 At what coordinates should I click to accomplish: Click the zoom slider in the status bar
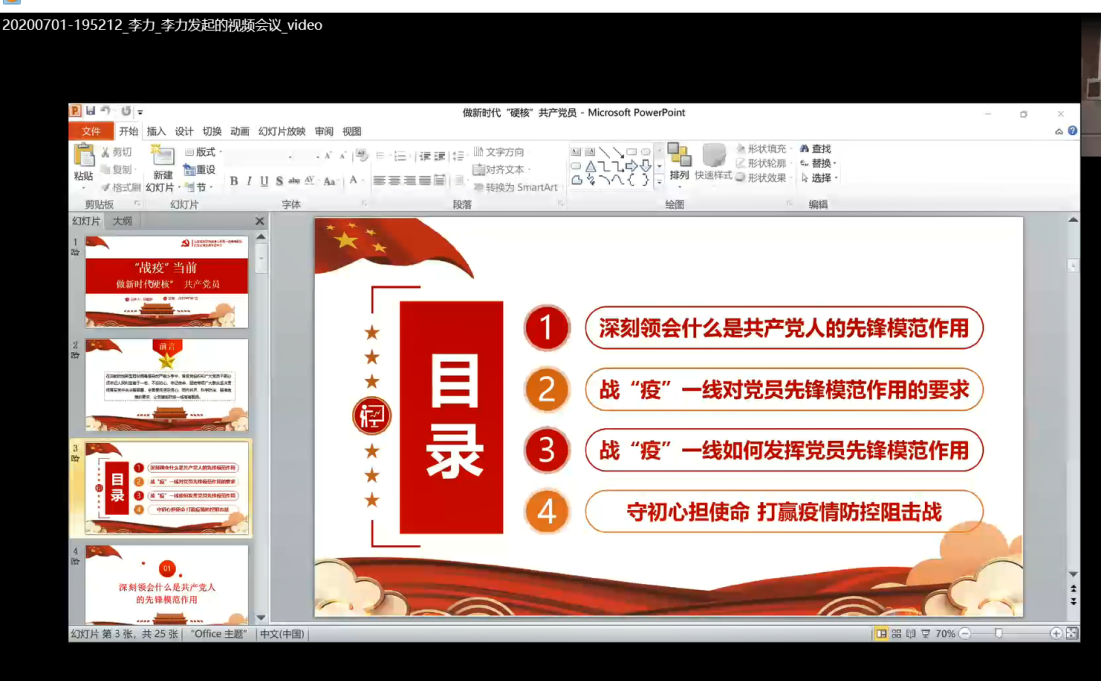(x=998, y=634)
